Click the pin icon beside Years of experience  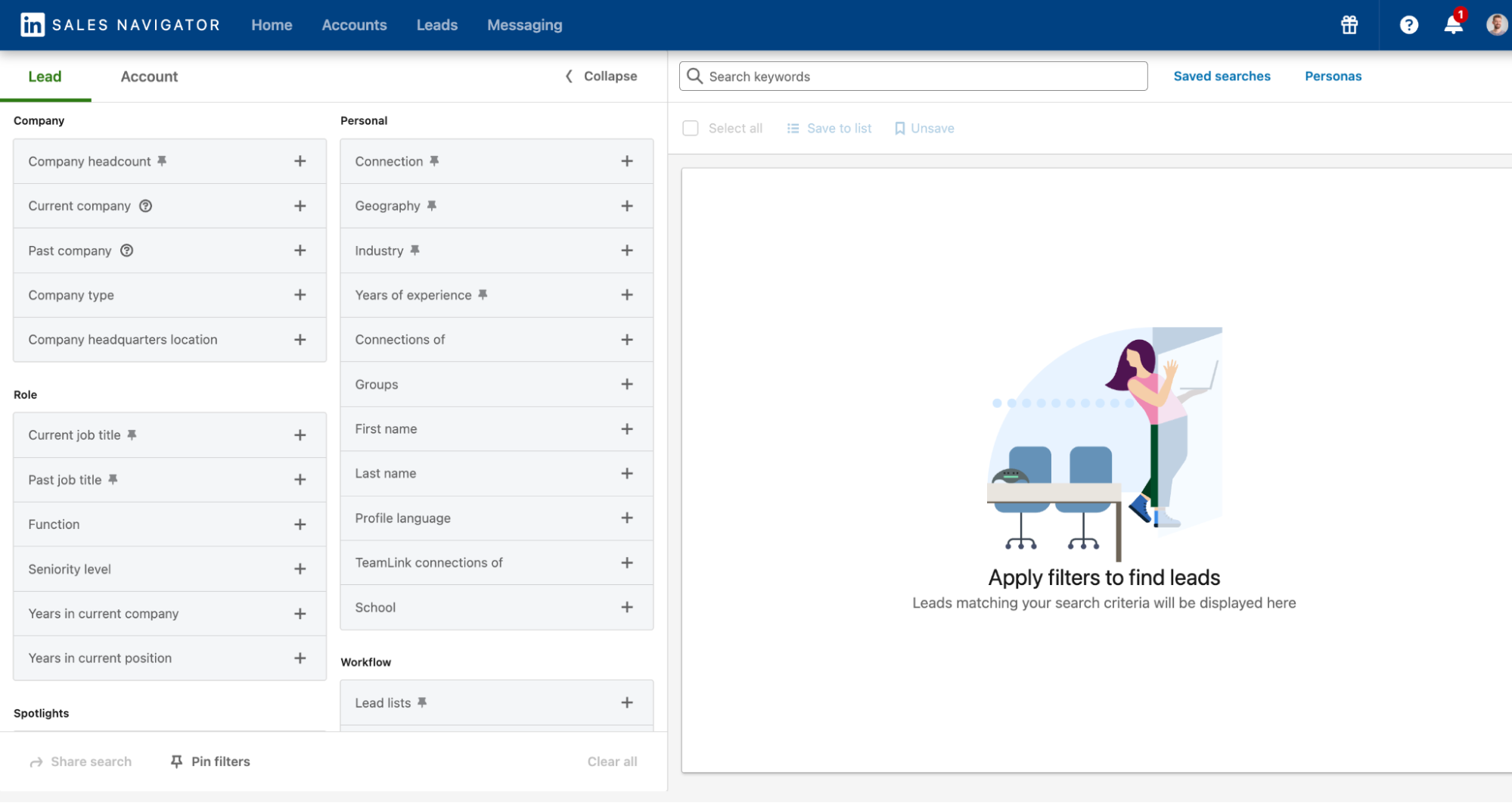pos(483,295)
